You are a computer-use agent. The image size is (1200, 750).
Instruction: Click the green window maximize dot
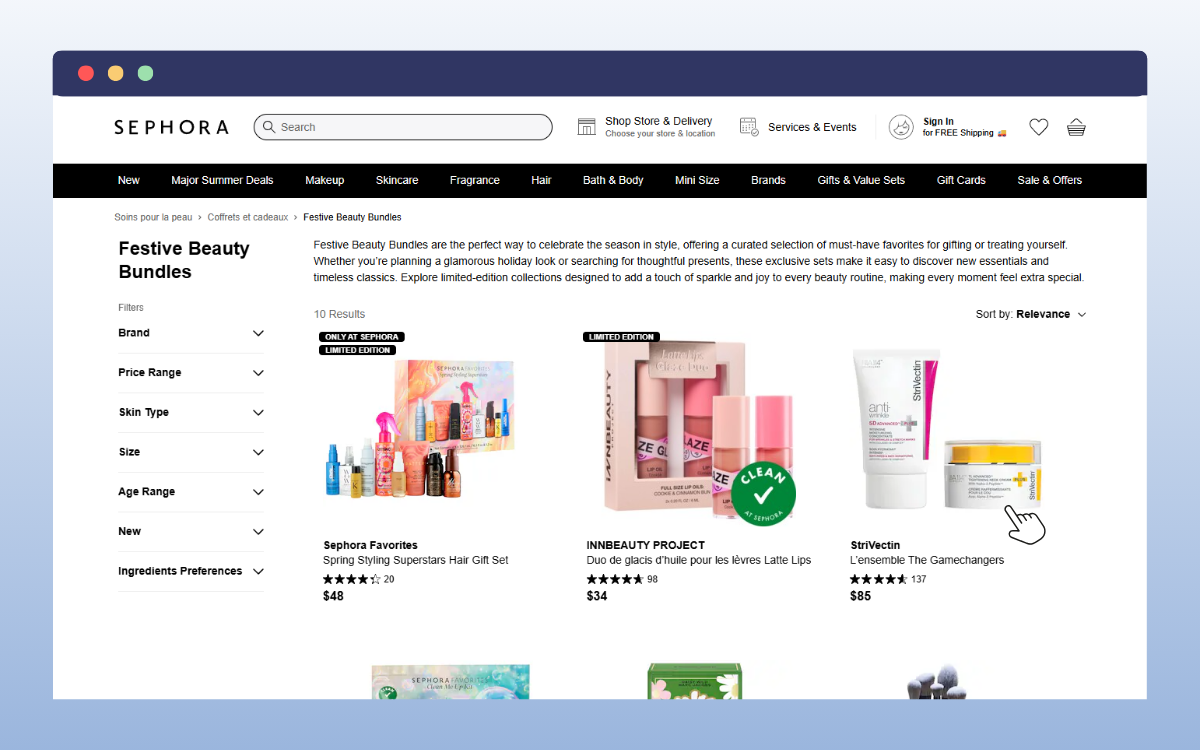pyautogui.click(x=146, y=73)
